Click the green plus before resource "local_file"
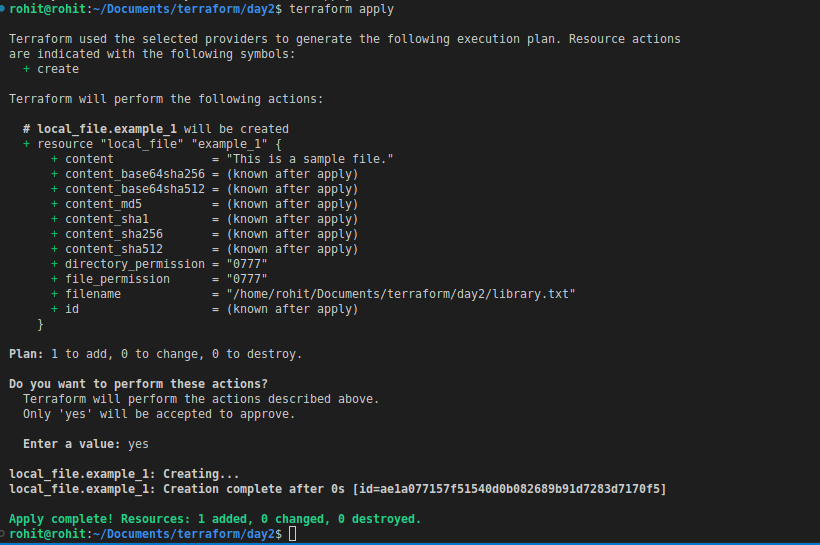Viewport: 820px width, 545px height. (x=26, y=144)
